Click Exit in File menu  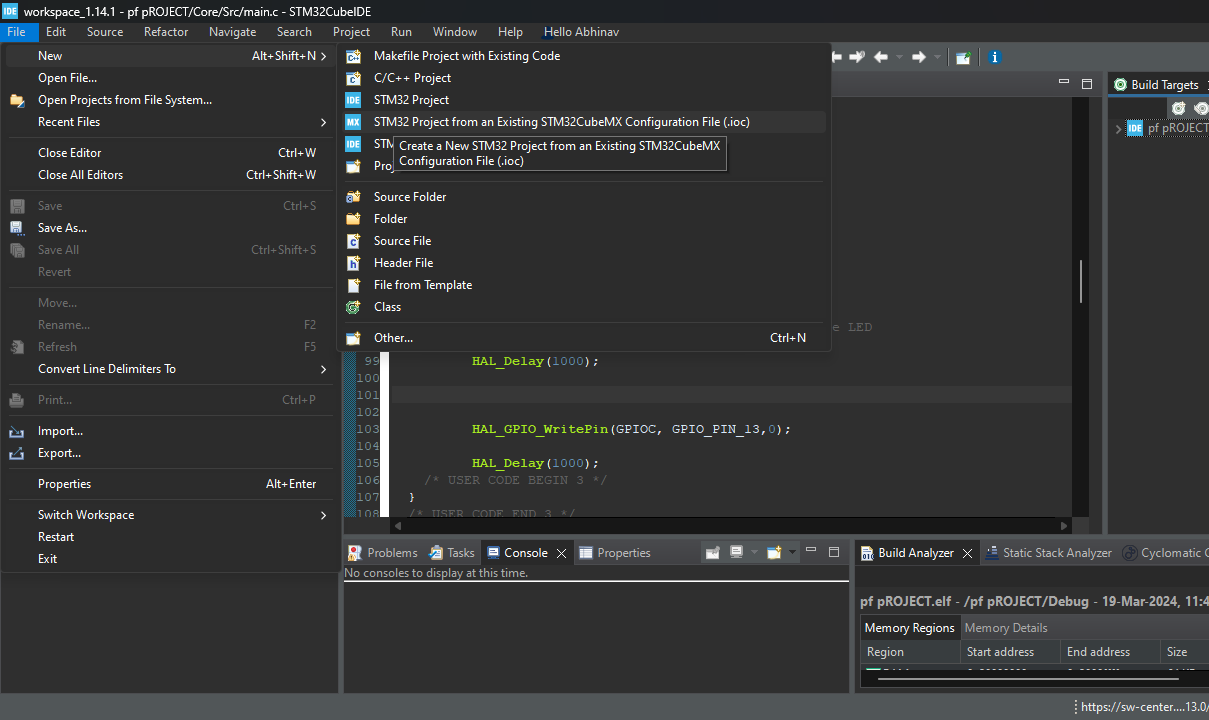coord(170,559)
